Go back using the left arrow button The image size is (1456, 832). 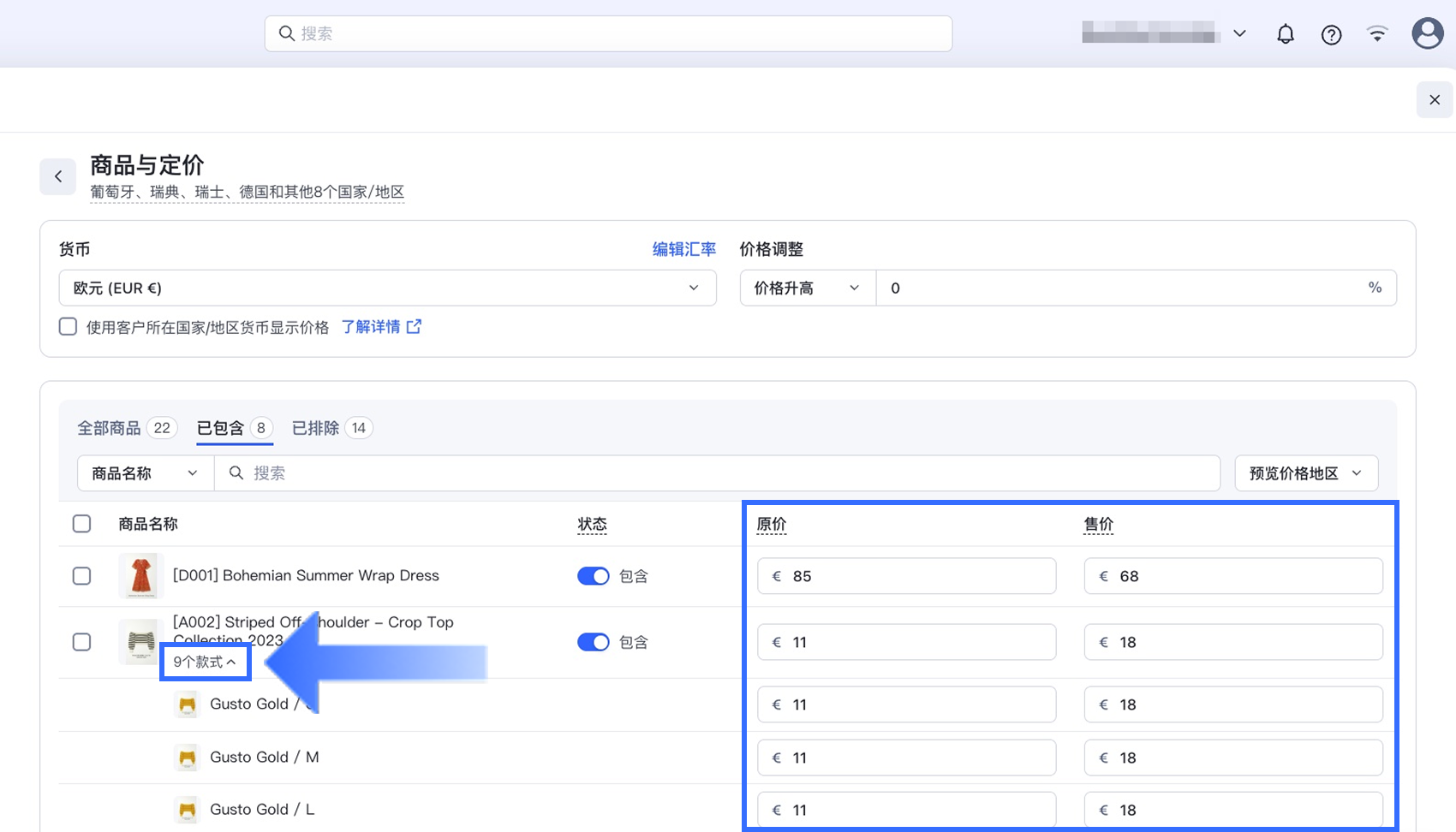(58, 176)
